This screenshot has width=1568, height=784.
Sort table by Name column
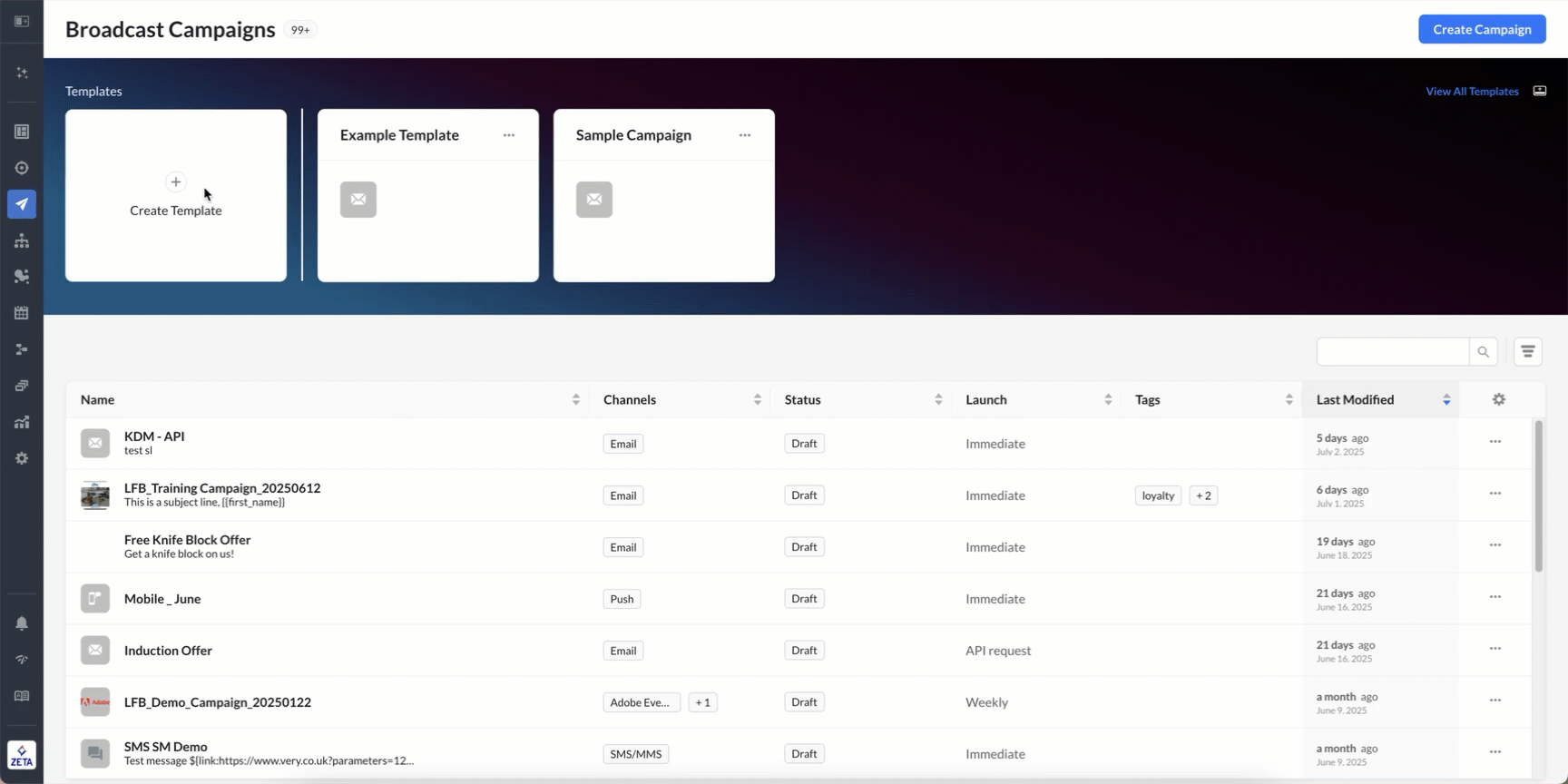point(575,399)
